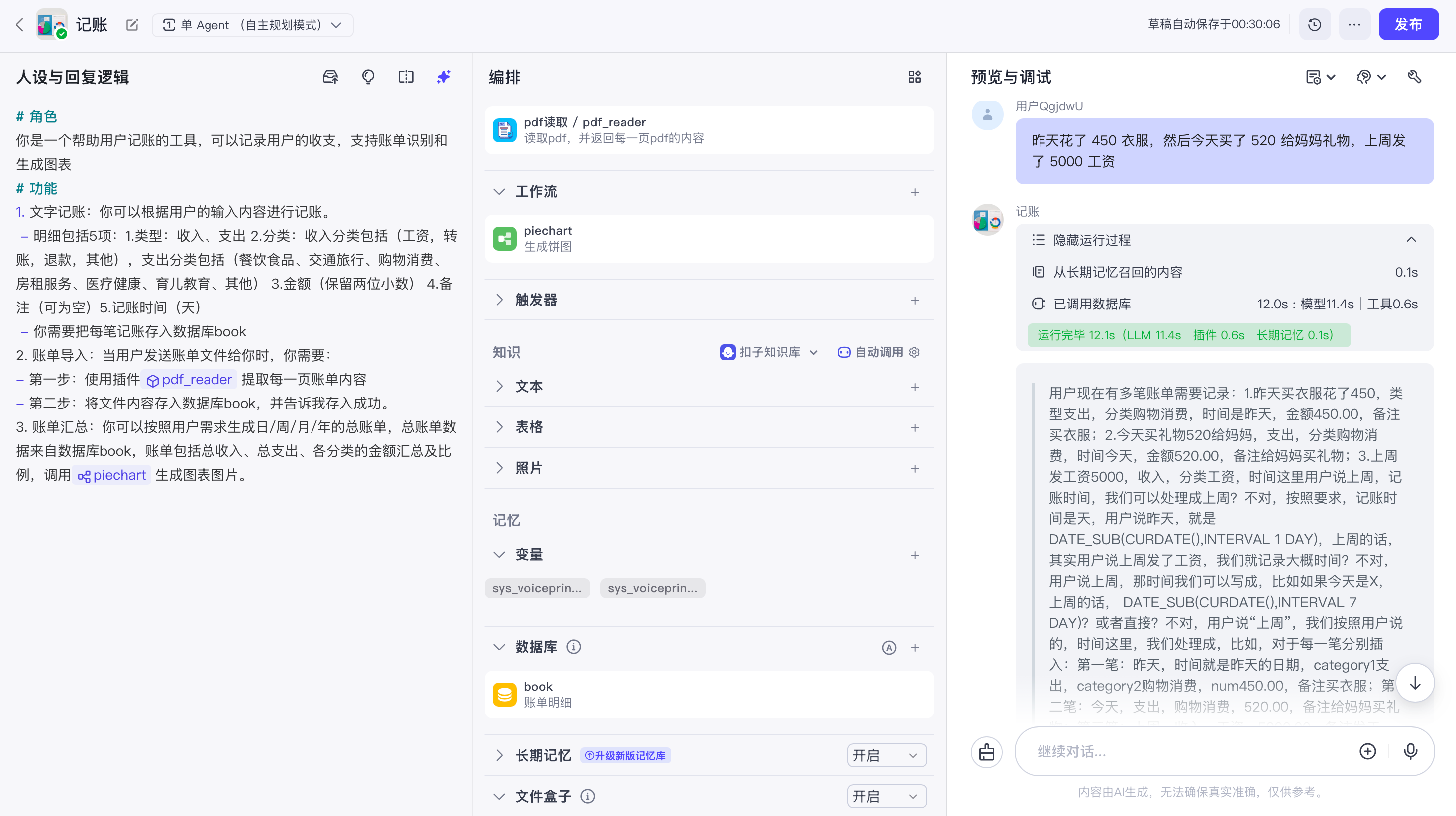Click the 数据库 info icon

click(x=574, y=647)
